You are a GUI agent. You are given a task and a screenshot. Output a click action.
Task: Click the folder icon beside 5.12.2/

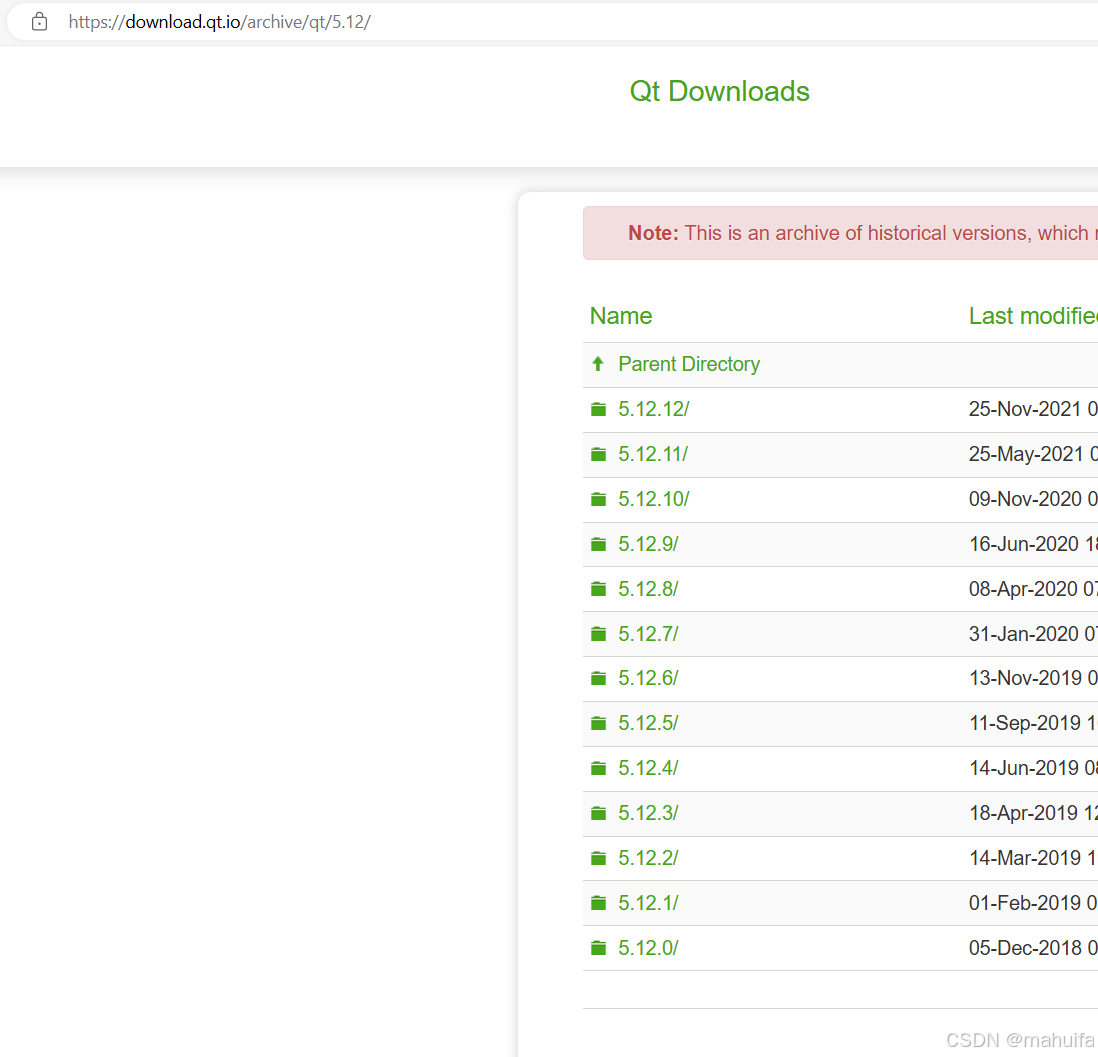pos(599,857)
